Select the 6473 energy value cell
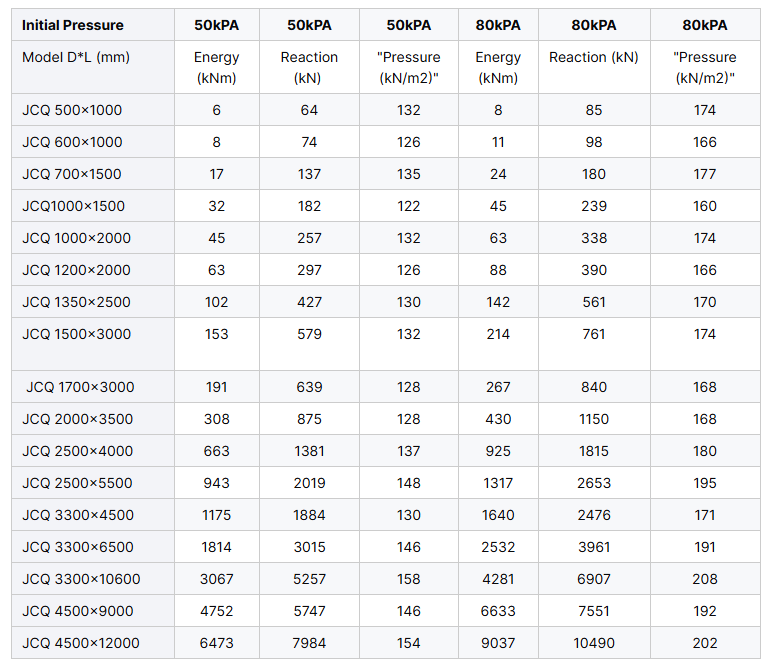Viewport: 766px width, 667px height. coord(216,643)
